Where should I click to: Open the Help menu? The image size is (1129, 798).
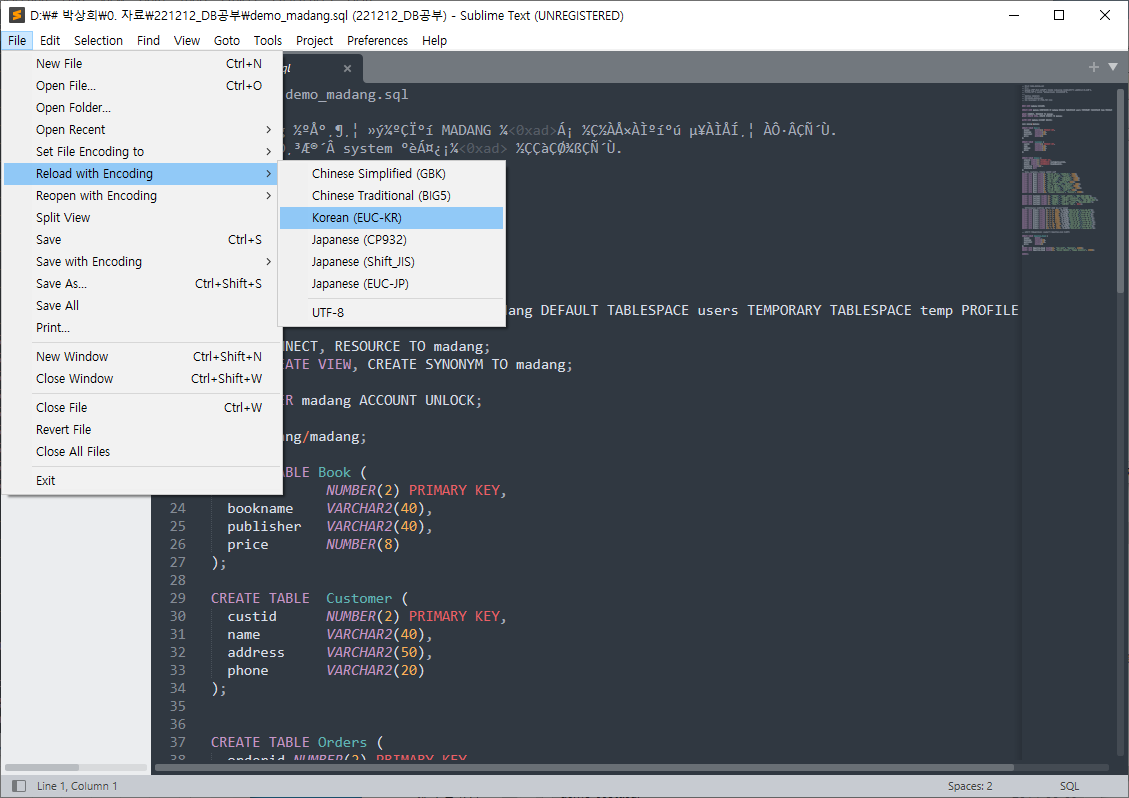tap(434, 40)
